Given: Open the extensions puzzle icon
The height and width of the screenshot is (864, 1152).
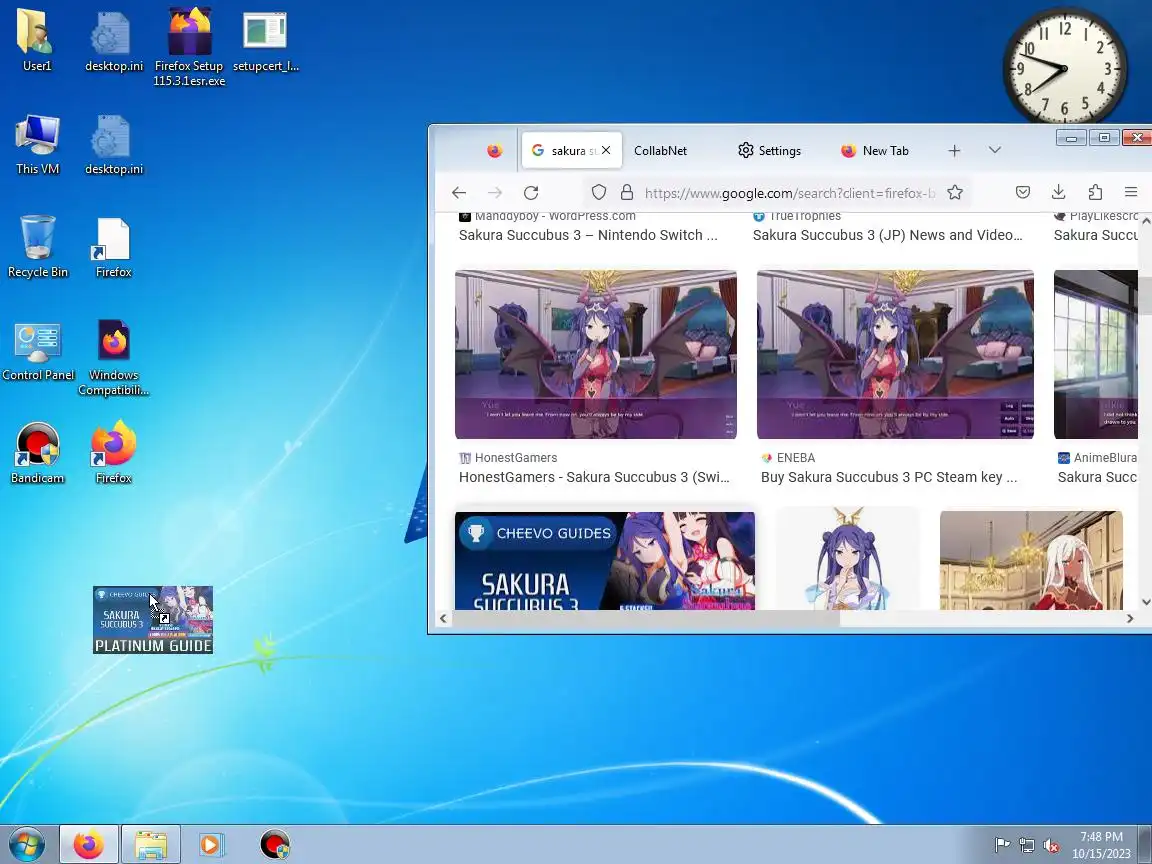Looking at the screenshot, I should click(1095, 192).
